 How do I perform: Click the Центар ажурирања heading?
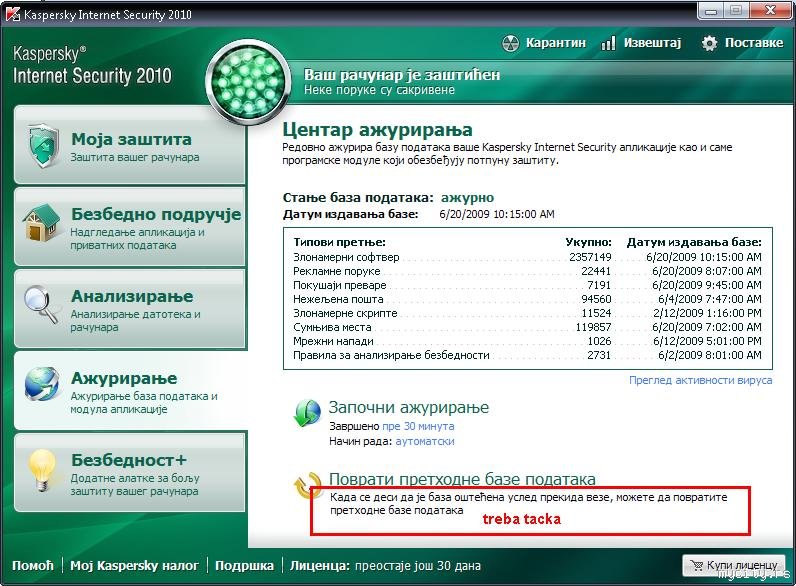pyautogui.click(x=377, y=130)
